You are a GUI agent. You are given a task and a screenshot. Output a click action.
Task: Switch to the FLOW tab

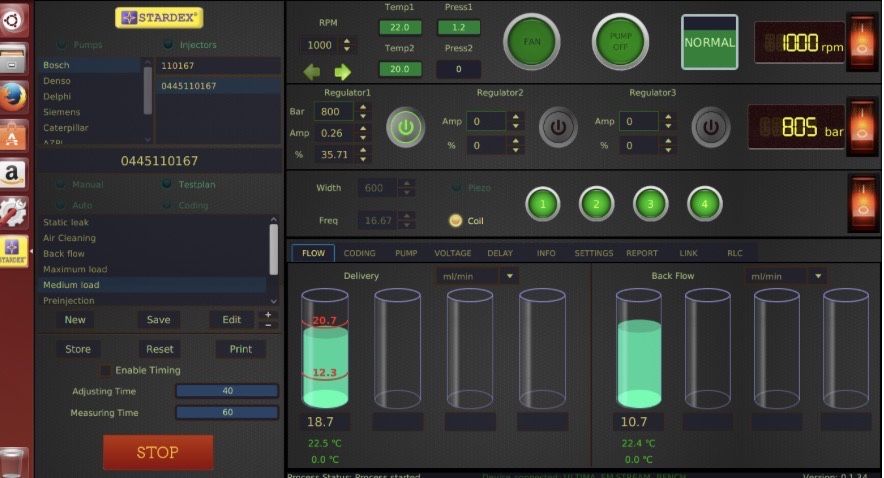point(313,253)
